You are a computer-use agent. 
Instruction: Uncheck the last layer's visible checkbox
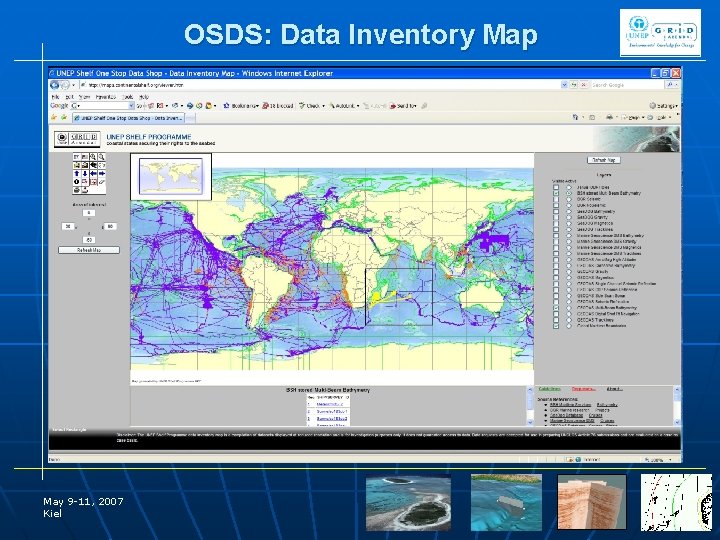[x=556, y=326]
